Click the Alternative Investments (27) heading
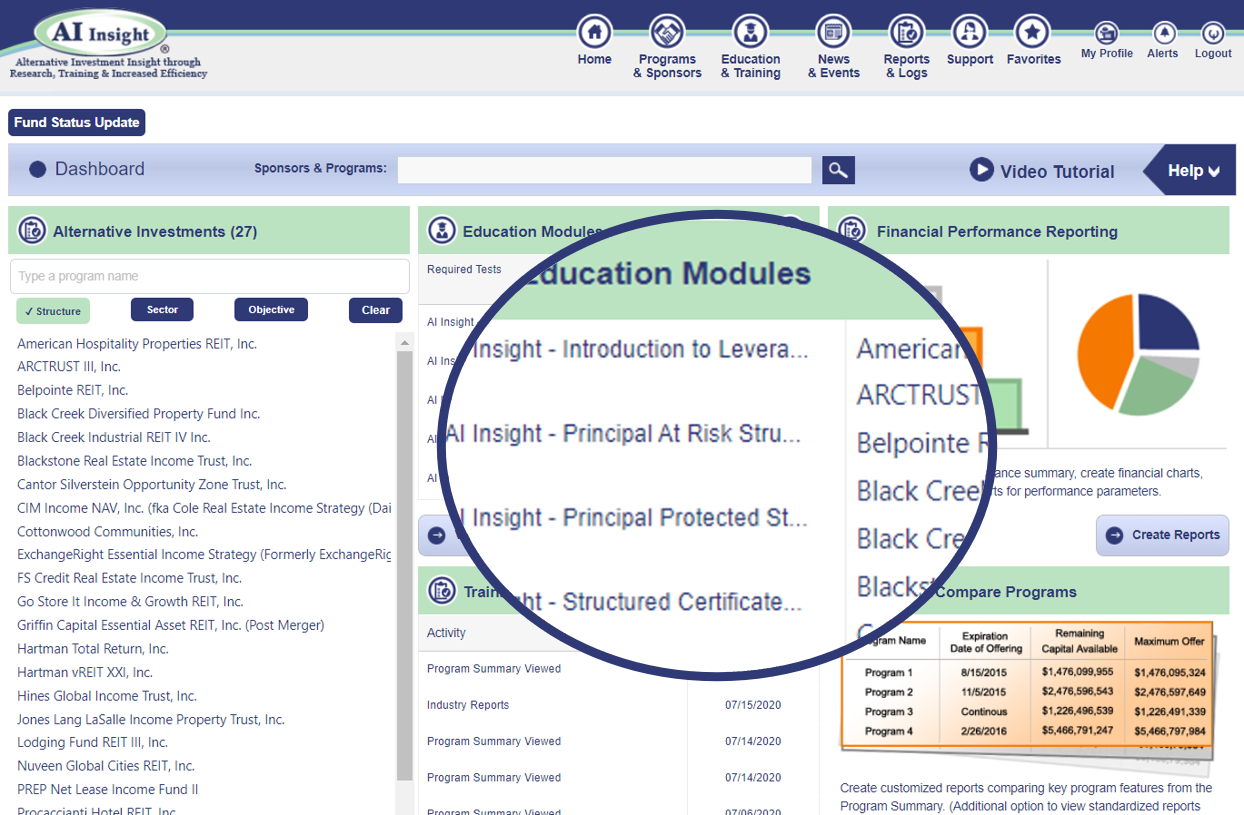This screenshot has width=1244, height=815. (155, 231)
